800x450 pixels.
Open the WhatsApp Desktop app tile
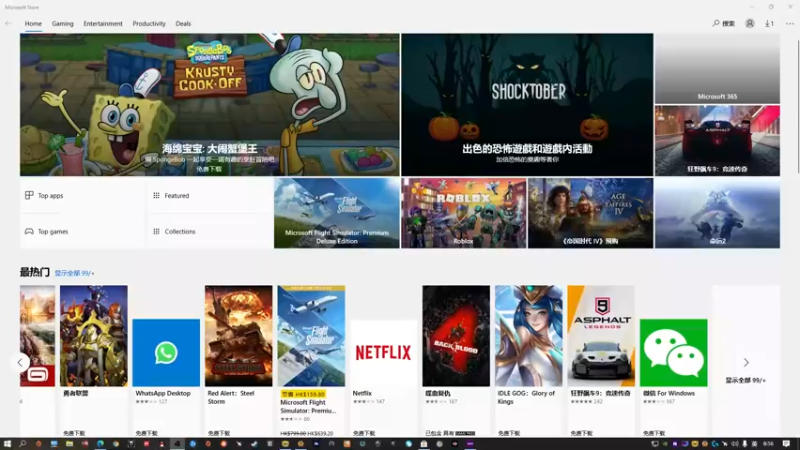tap(166, 353)
